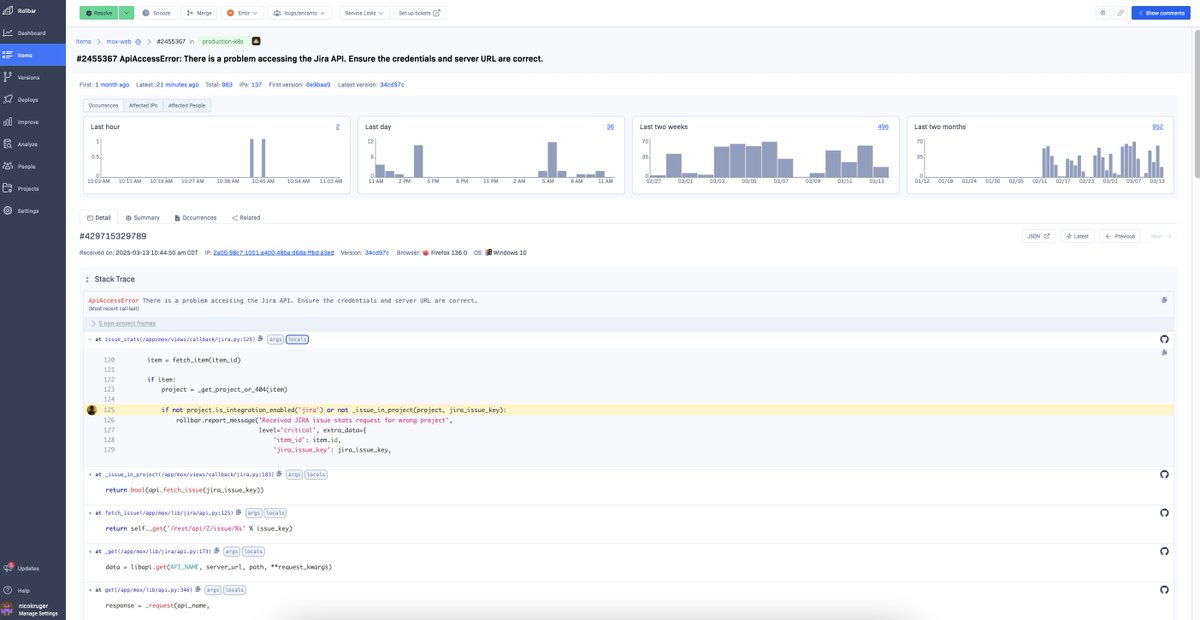The width and height of the screenshot is (1200, 620).
Task: Toggle locals for _get frame
Action: click(254, 551)
